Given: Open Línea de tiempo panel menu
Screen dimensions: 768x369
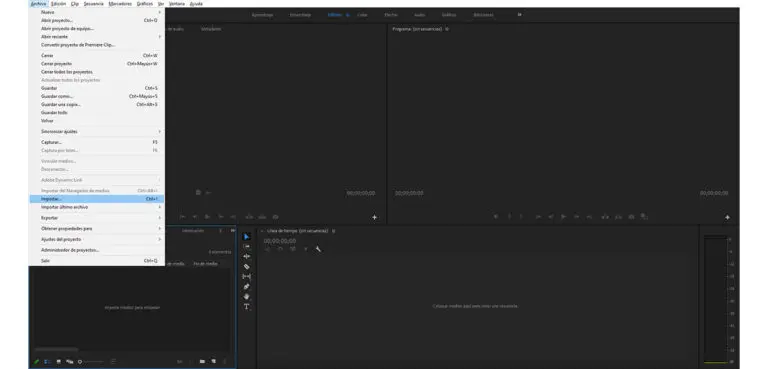Looking at the screenshot, I should (334, 231).
